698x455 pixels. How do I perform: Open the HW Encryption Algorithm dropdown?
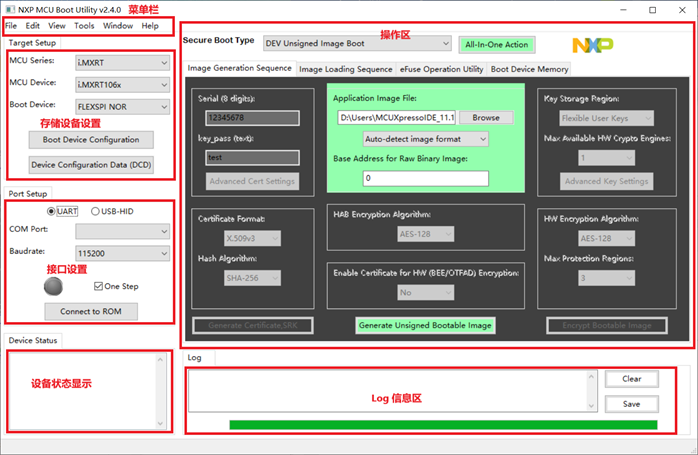click(606, 238)
